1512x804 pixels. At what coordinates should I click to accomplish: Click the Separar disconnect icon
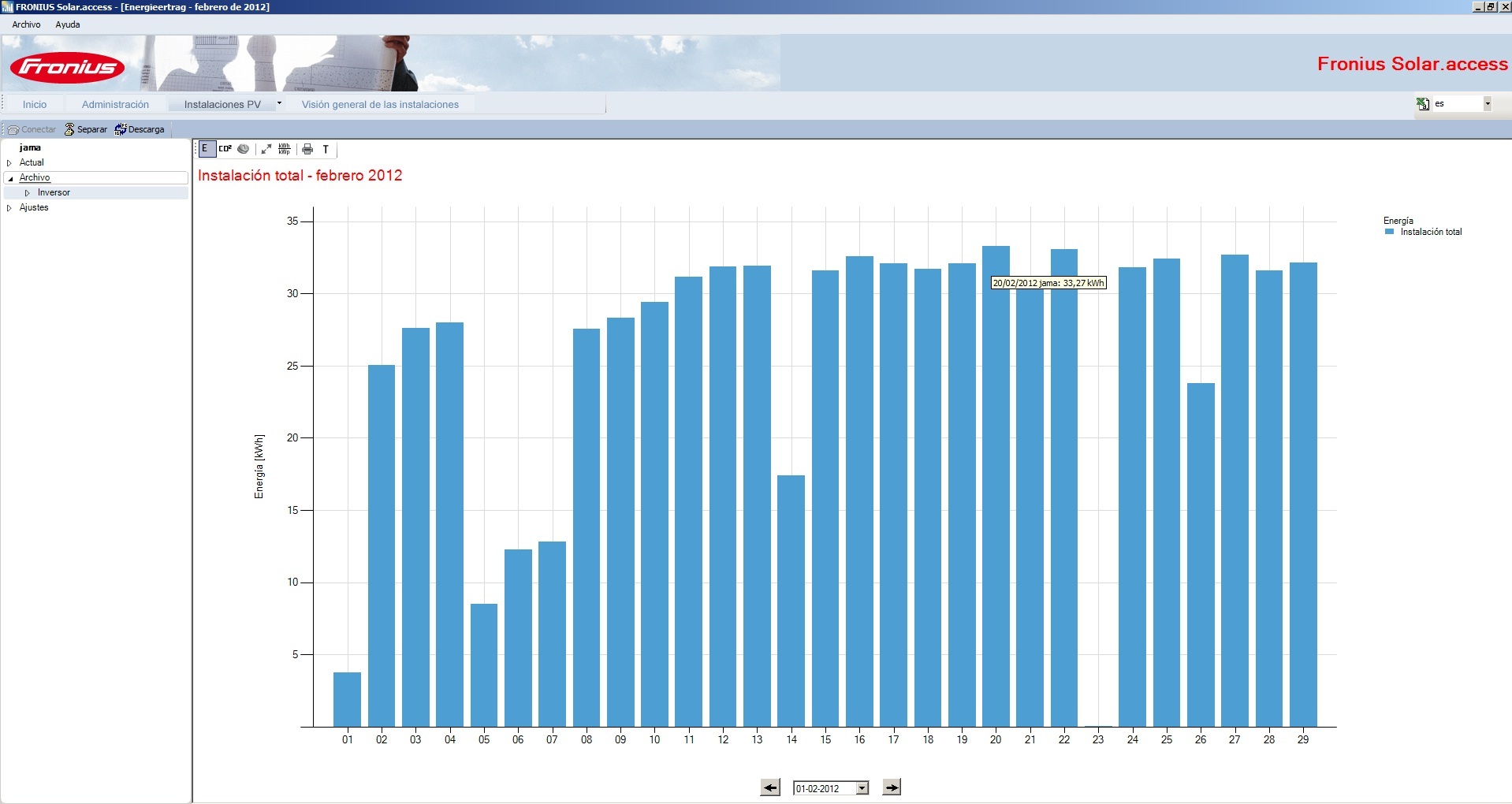pos(69,129)
